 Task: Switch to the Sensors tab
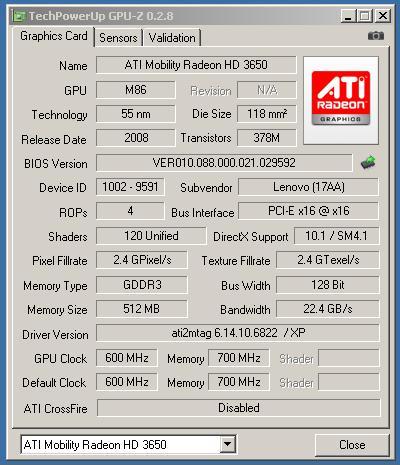(118, 38)
